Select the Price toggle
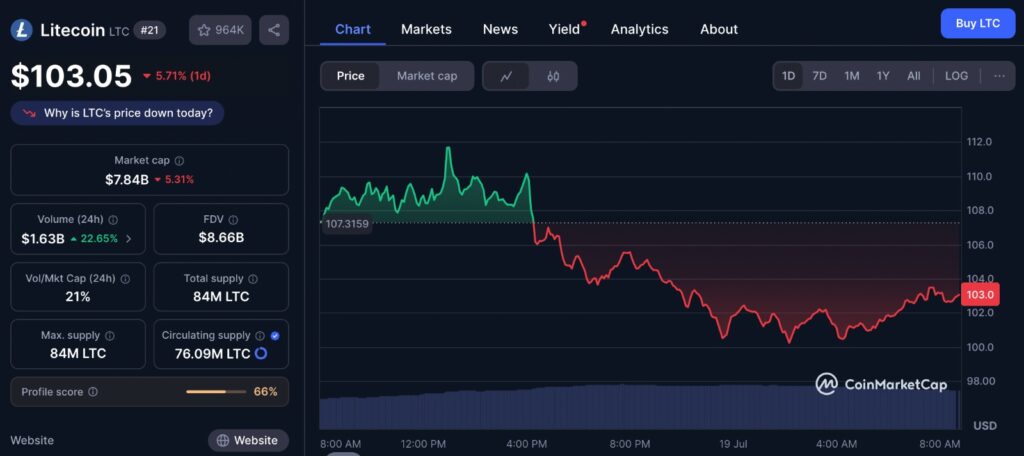1024x456 pixels. point(351,76)
